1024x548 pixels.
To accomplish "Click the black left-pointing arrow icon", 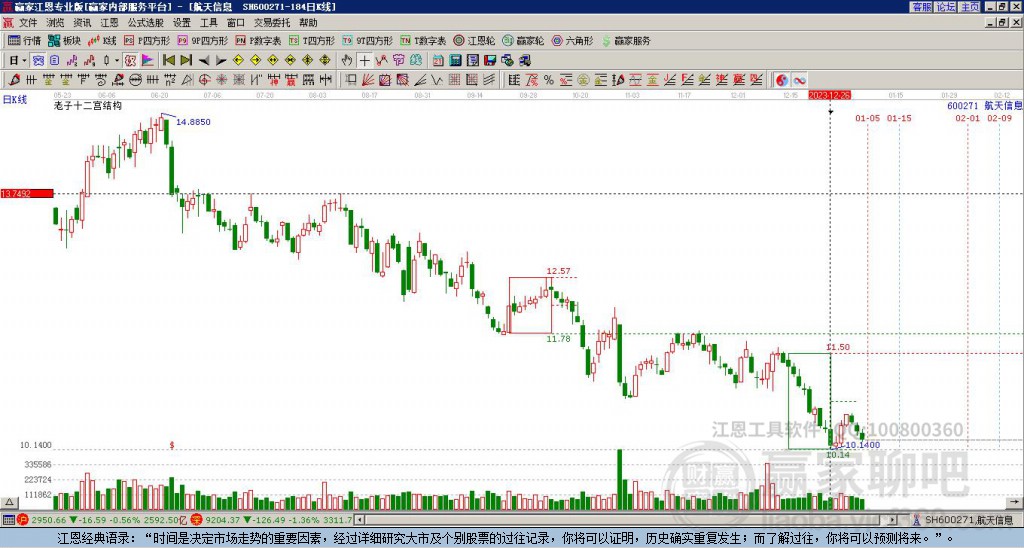I will coord(204,61).
